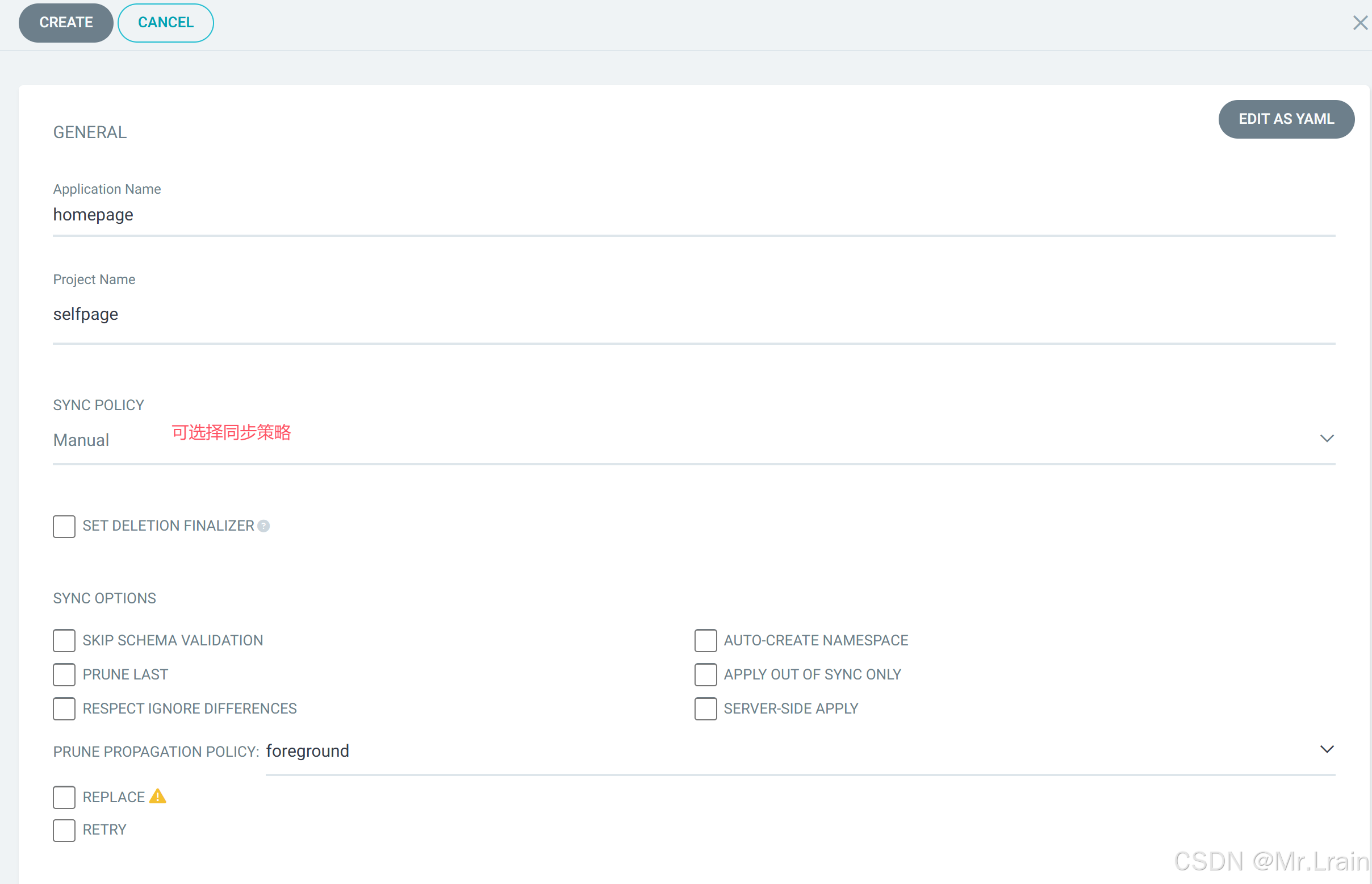Focus the Application Name field containing homepage
This screenshot has height=884, width=1372.
694,215
